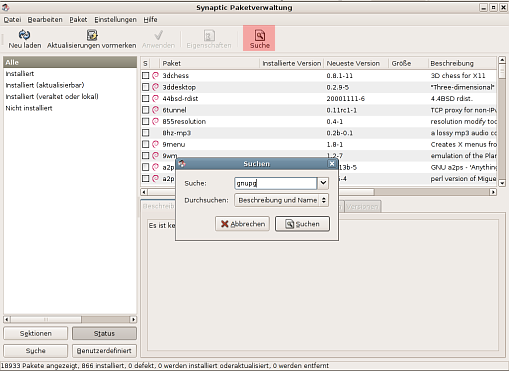Select the 8hz-mp3 package name
The width and height of the screenshot is (509, 371).
[x=177, y=133]
